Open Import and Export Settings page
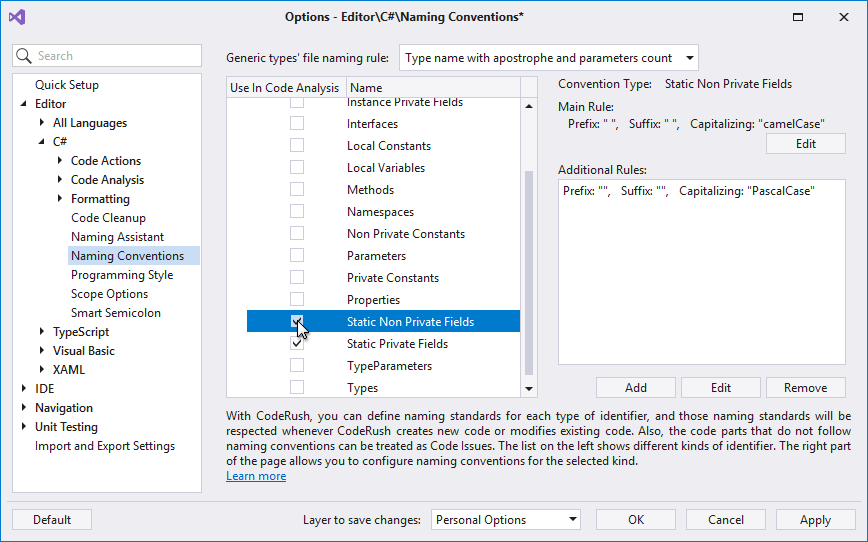This screenshot has height=542, width=868. (x=105, y=446)
